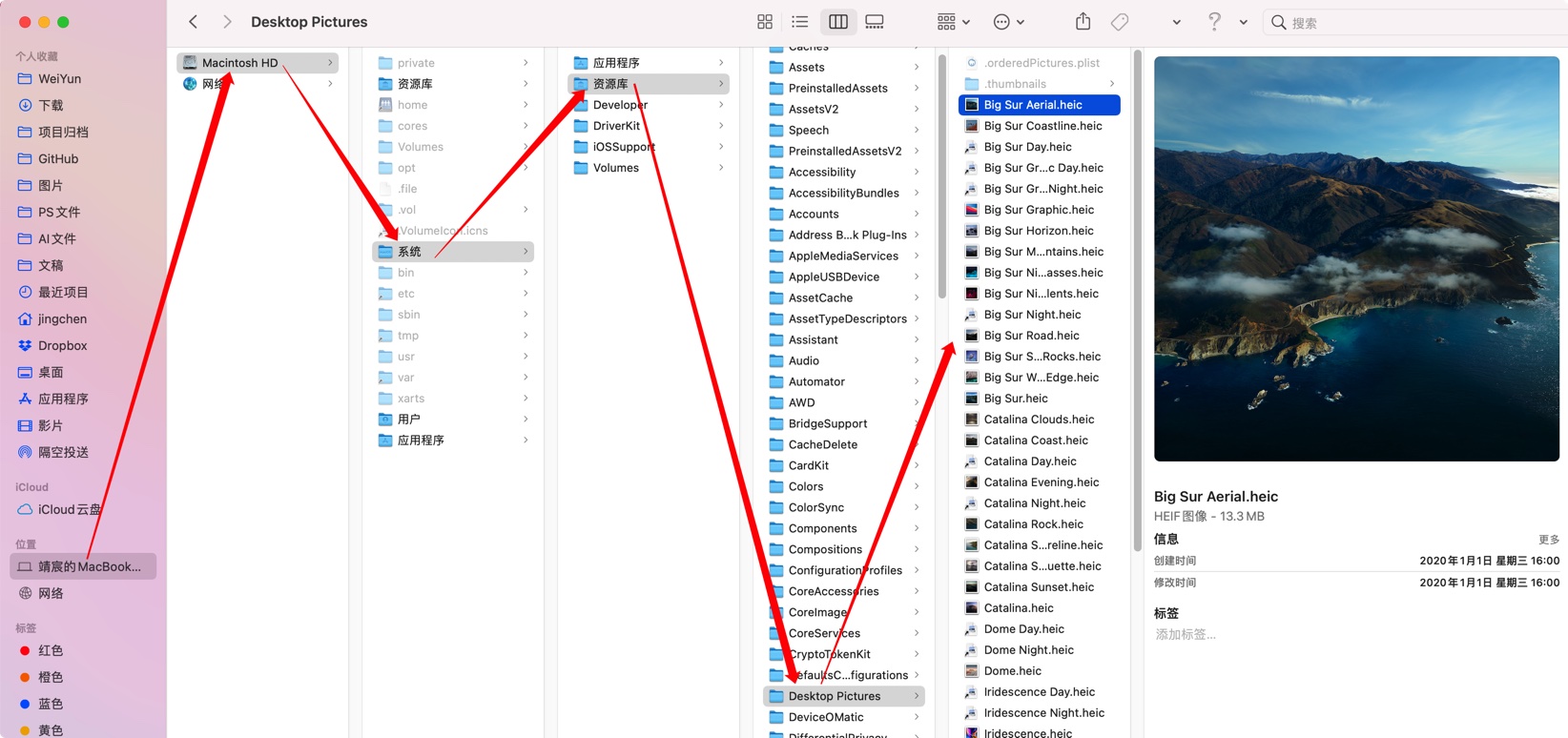Image resolution: width=1568 pixels, height=738 pixels.
Task: Go forward with the forward arrow
Action: [227, 21]
